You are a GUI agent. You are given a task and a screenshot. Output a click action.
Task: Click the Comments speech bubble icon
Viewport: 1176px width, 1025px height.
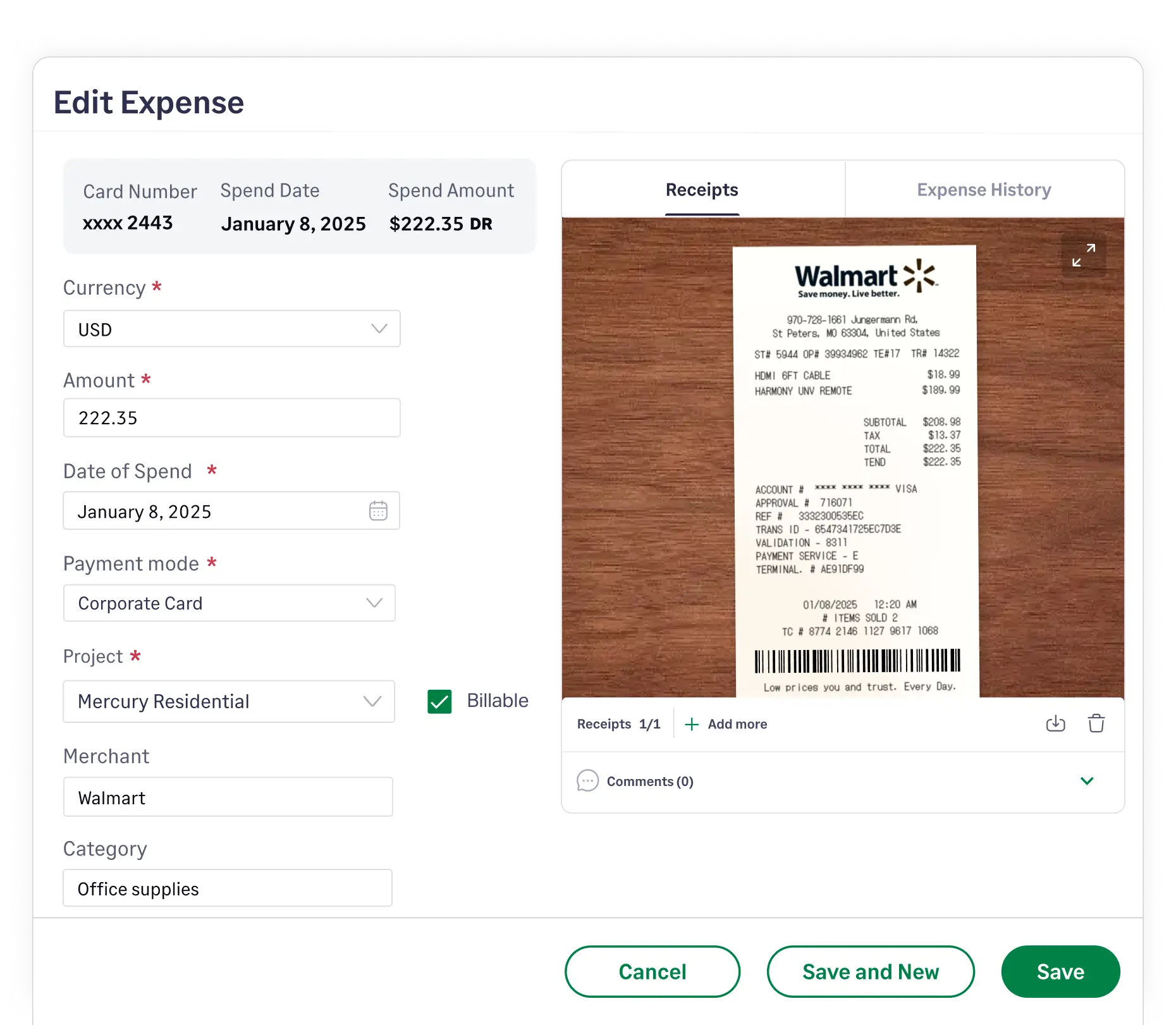588,781
